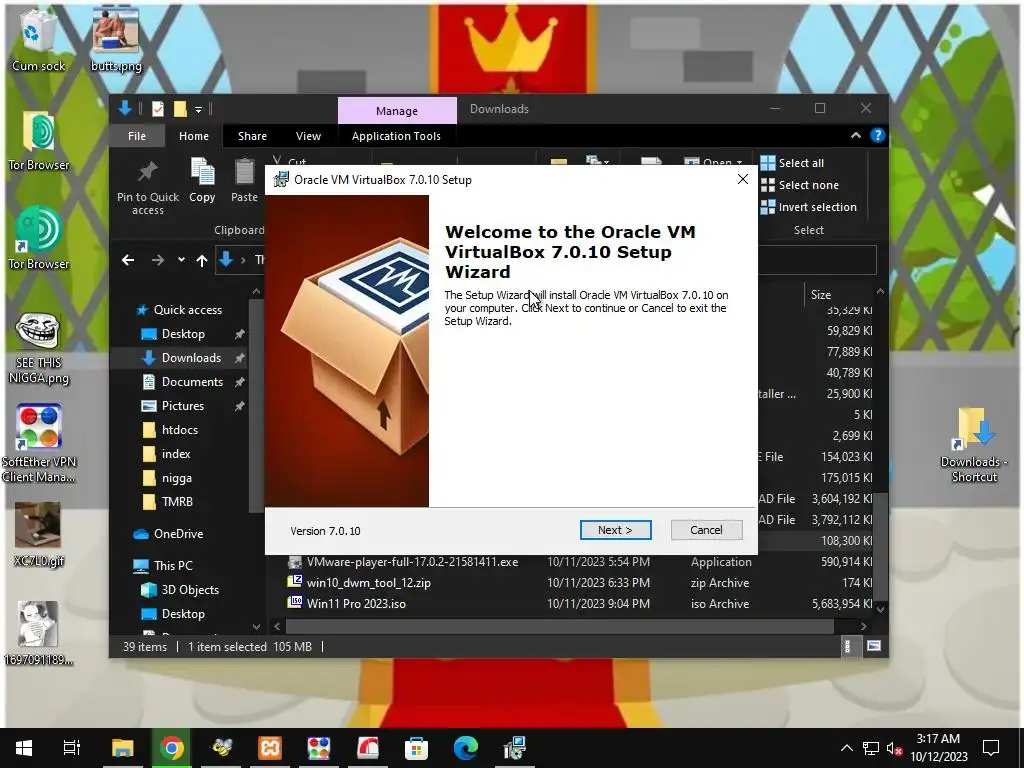Open the Application Tools tab
The height and width of the screenshot is (768, 1024).
[396, 136]
